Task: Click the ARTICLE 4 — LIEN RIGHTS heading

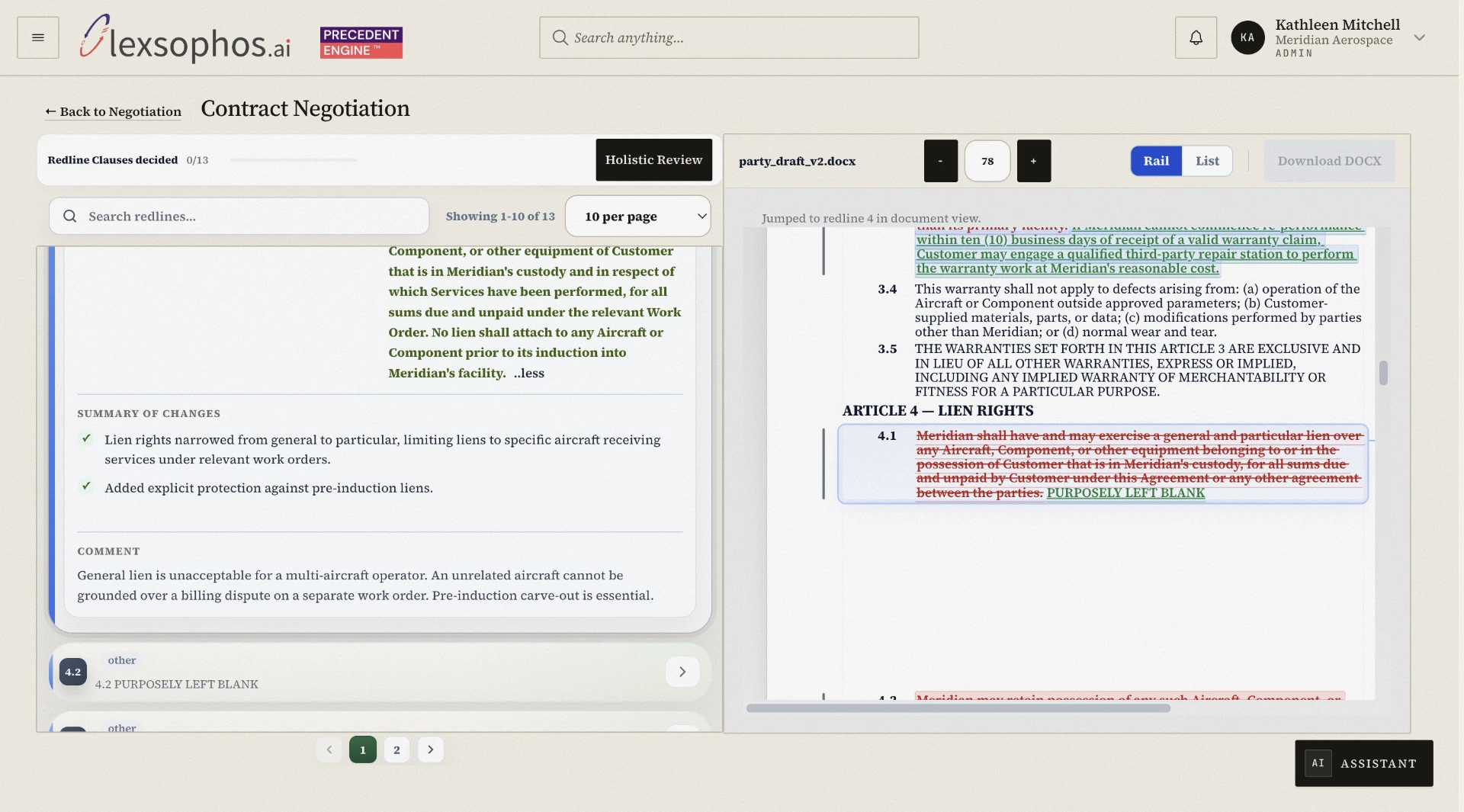Action: coord(938,410)
